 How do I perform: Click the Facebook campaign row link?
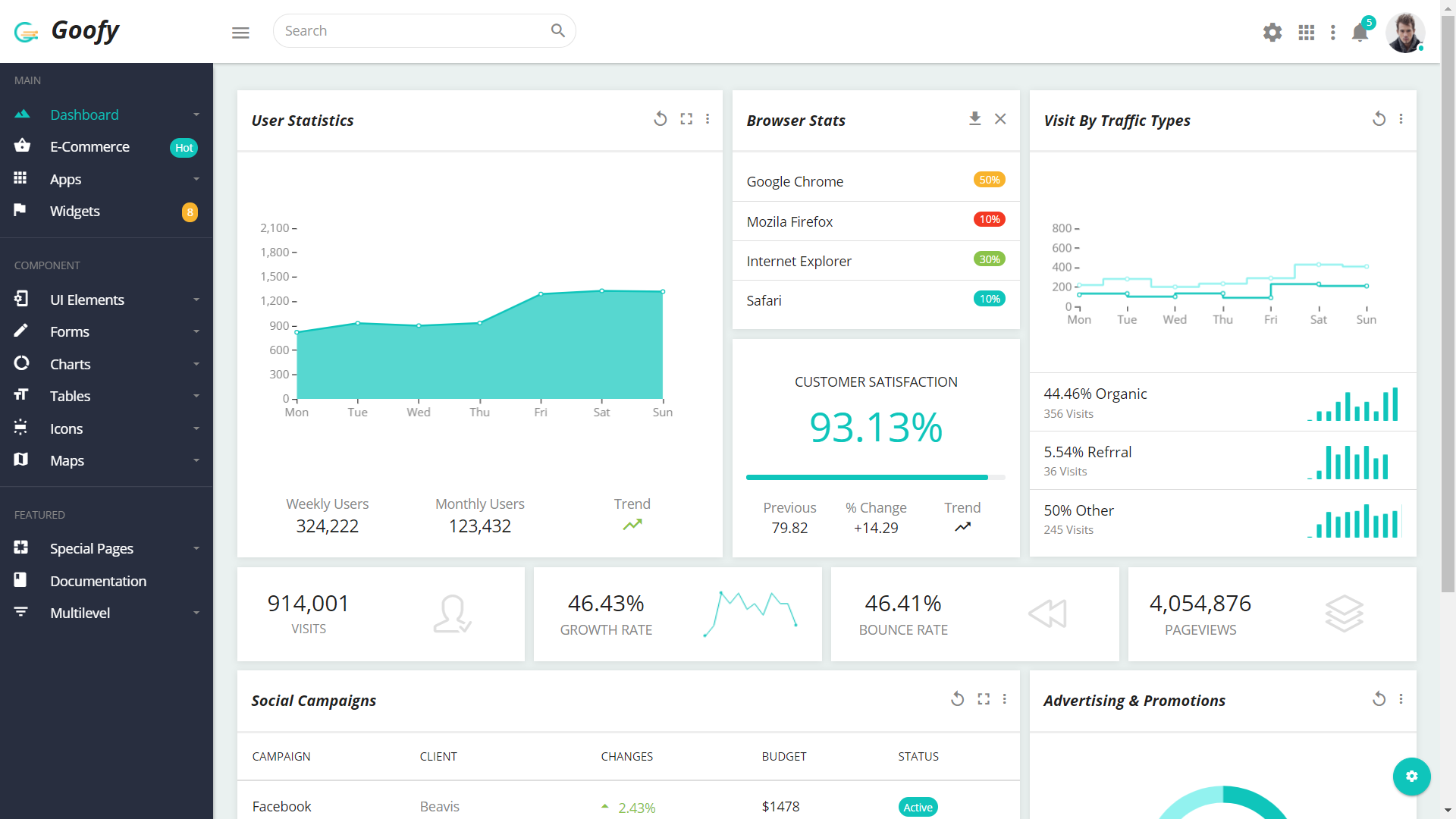point(281,806)
